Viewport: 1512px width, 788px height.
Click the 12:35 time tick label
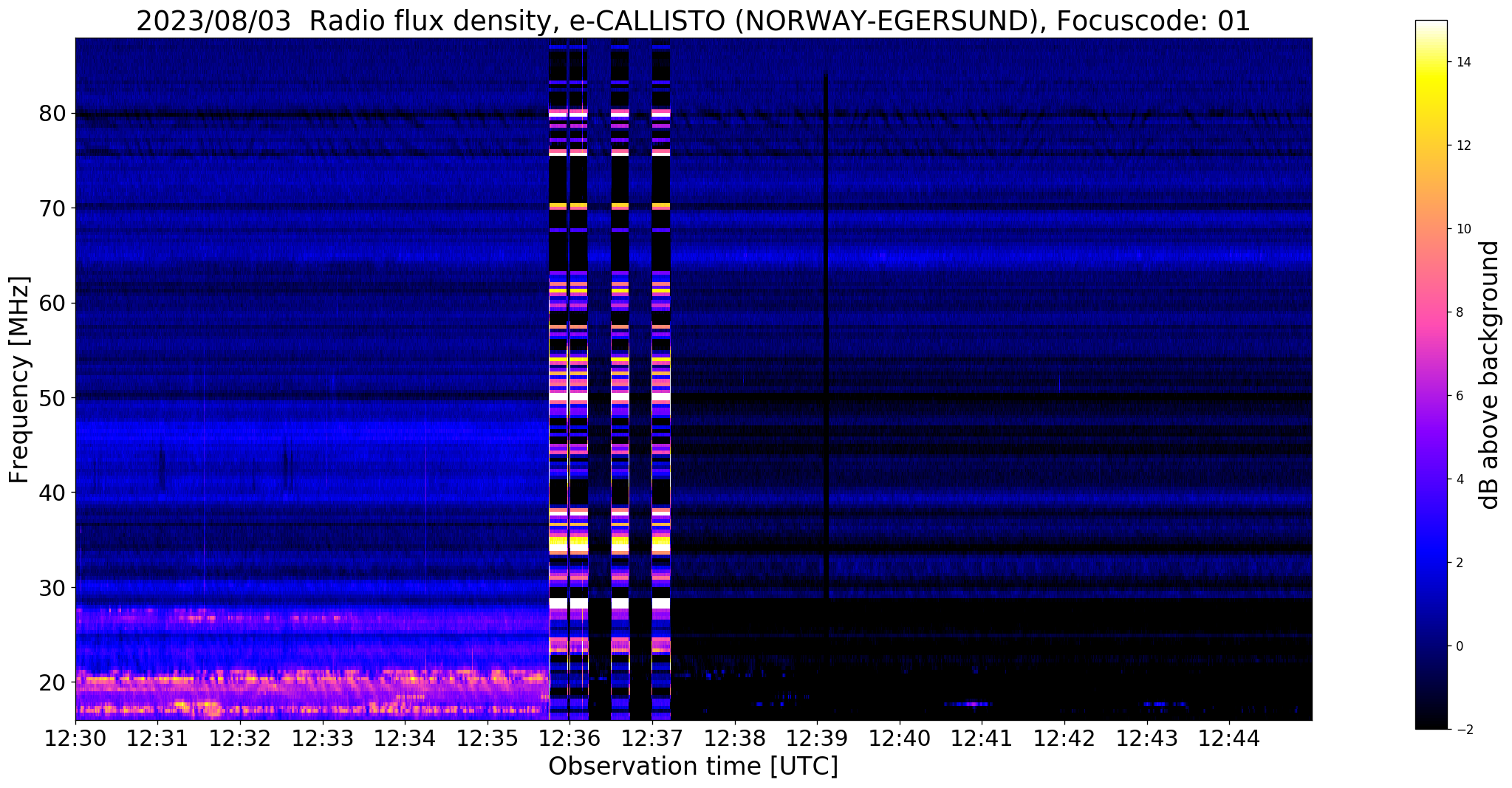[488, 737]
